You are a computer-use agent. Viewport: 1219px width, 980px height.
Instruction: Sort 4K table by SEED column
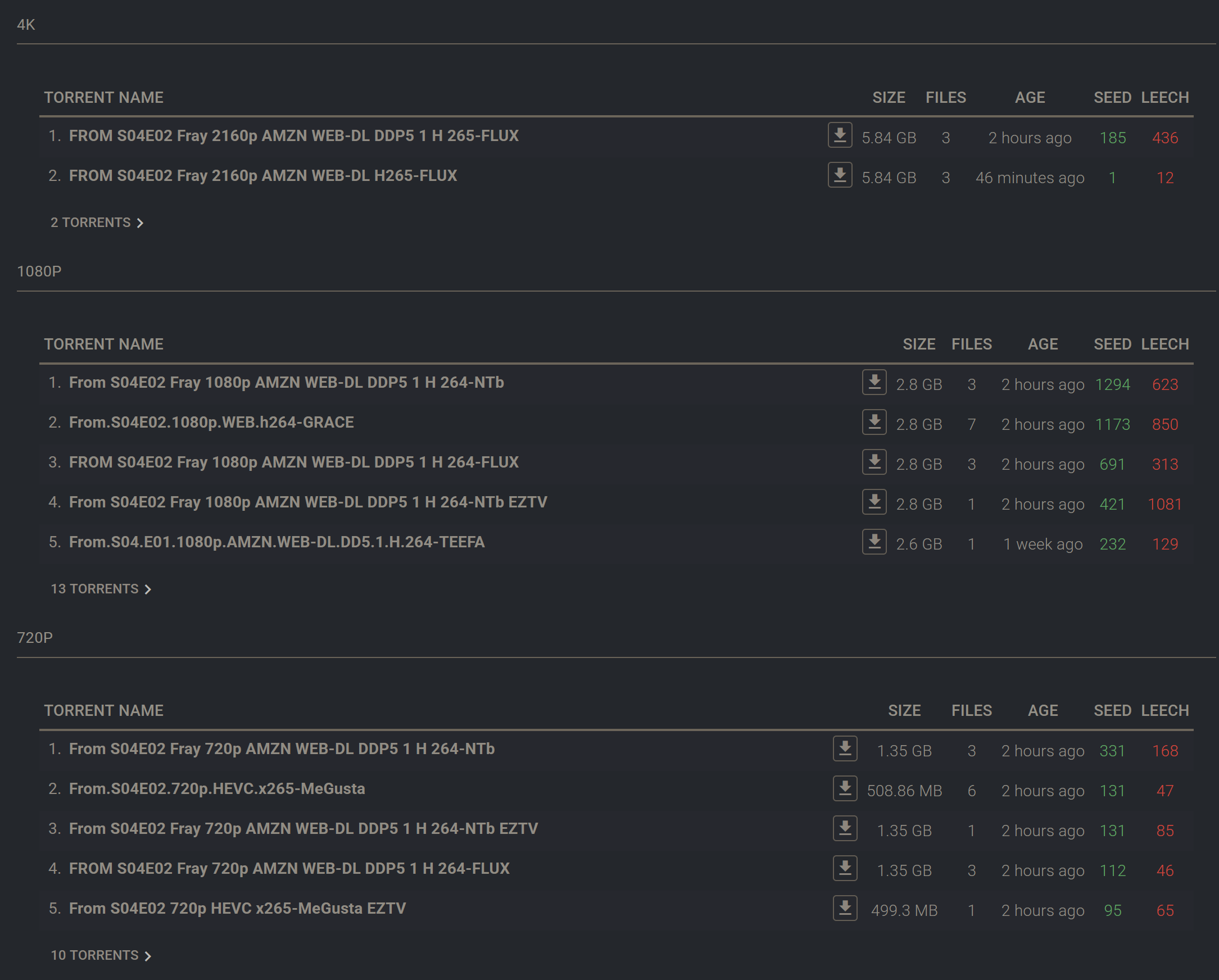[1112, 97]
